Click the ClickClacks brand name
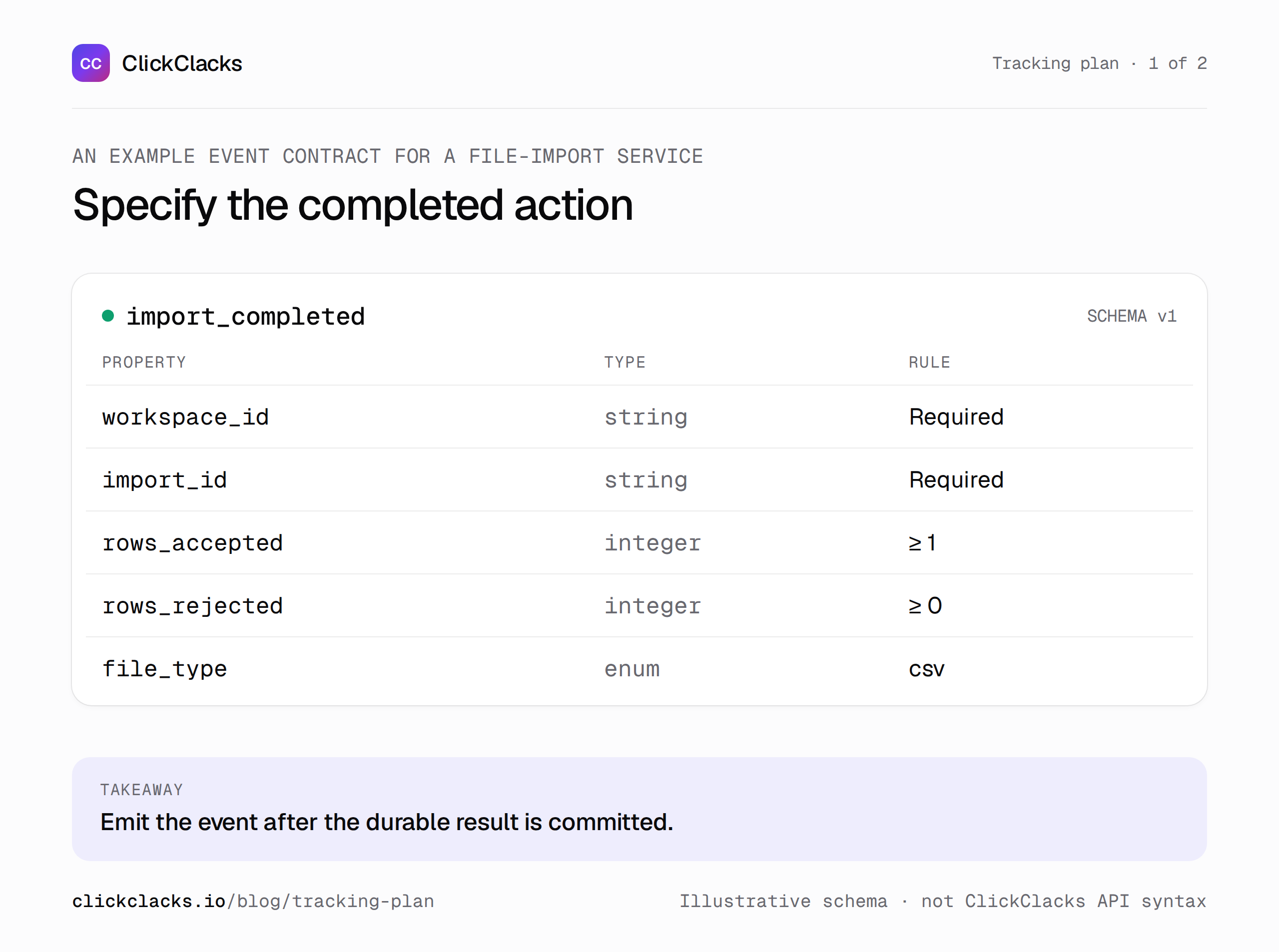This screenshot has height=952, width=1279. [181, 63]
